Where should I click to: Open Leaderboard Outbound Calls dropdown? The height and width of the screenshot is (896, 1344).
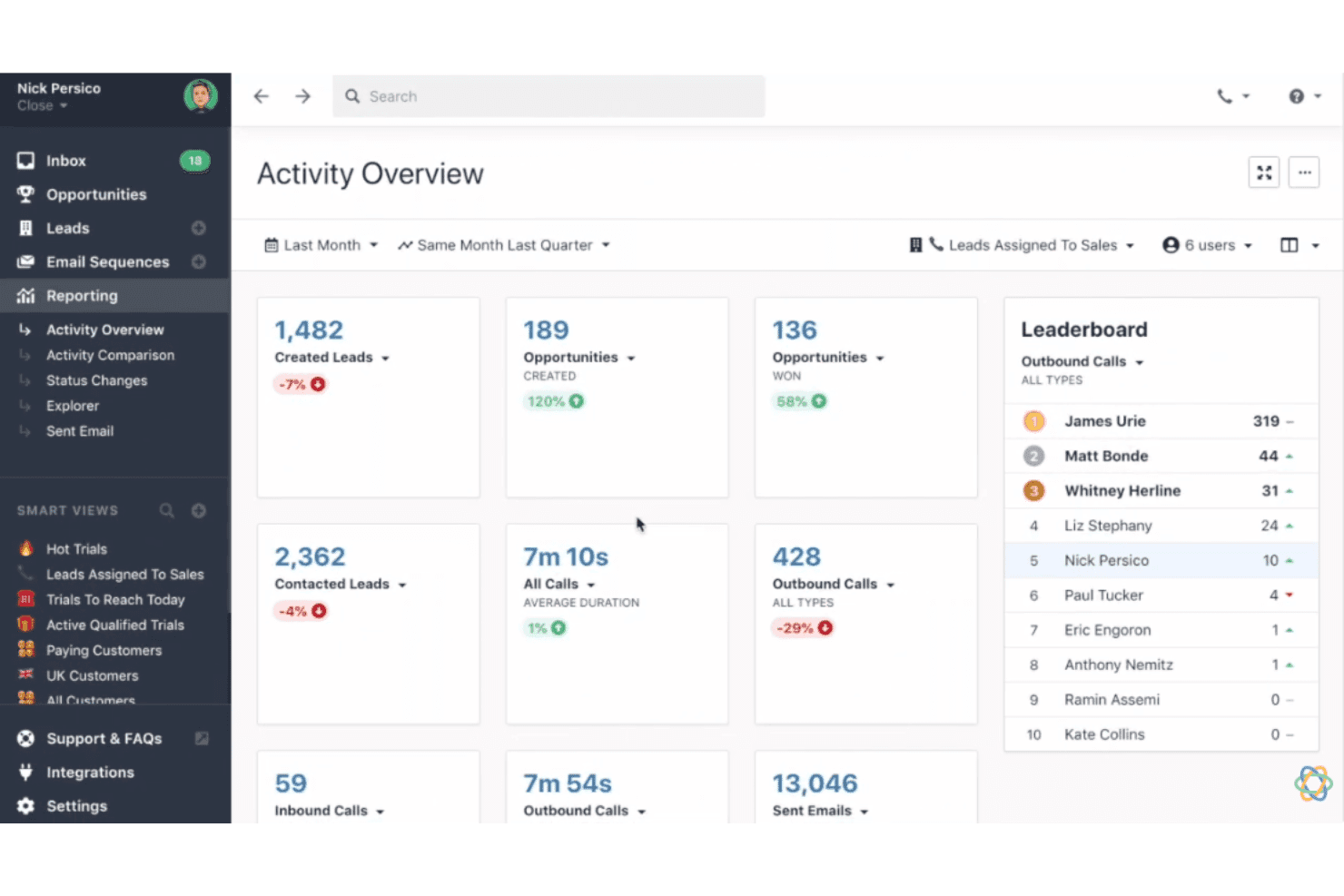tap(1082, 361)
